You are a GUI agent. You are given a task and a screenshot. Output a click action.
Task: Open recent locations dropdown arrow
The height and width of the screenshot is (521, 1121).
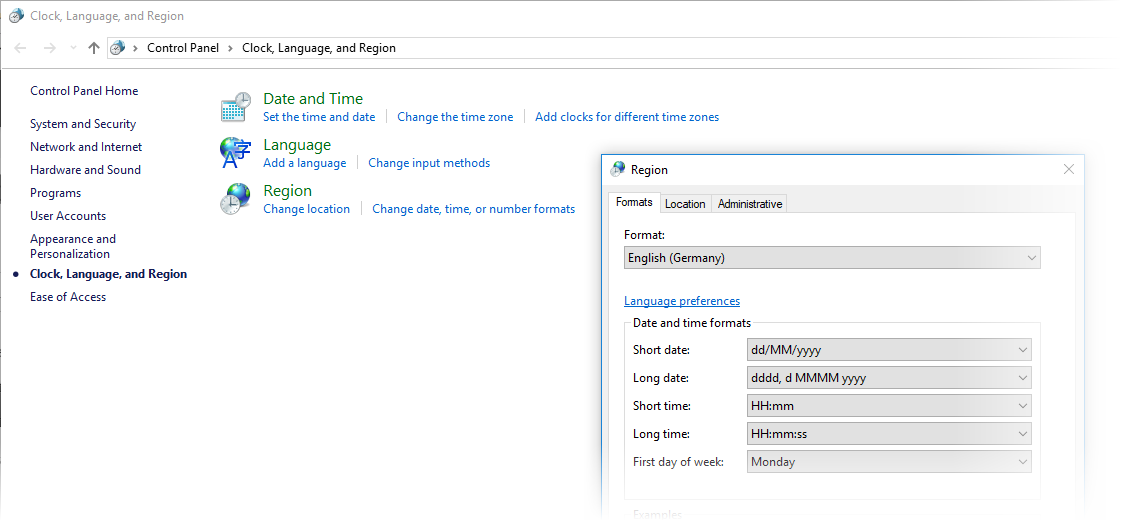click(x=73, y=48)
